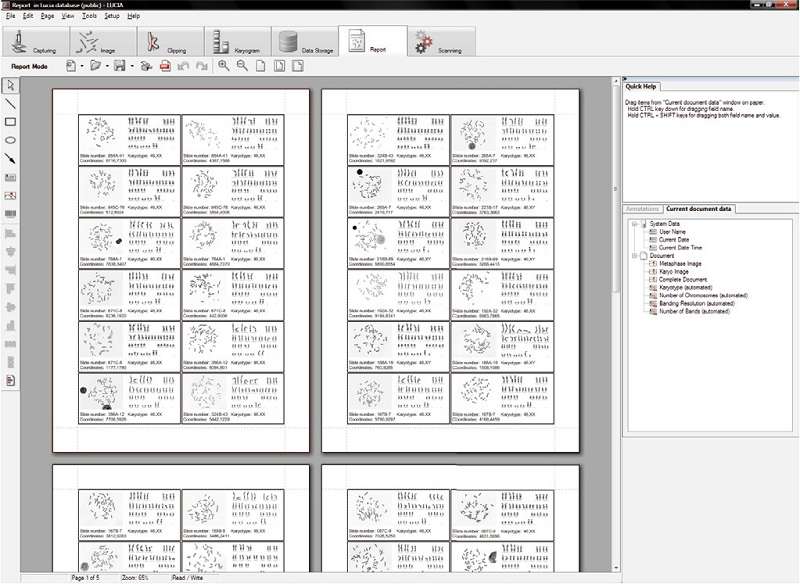Click the fit page width icon

279,66
